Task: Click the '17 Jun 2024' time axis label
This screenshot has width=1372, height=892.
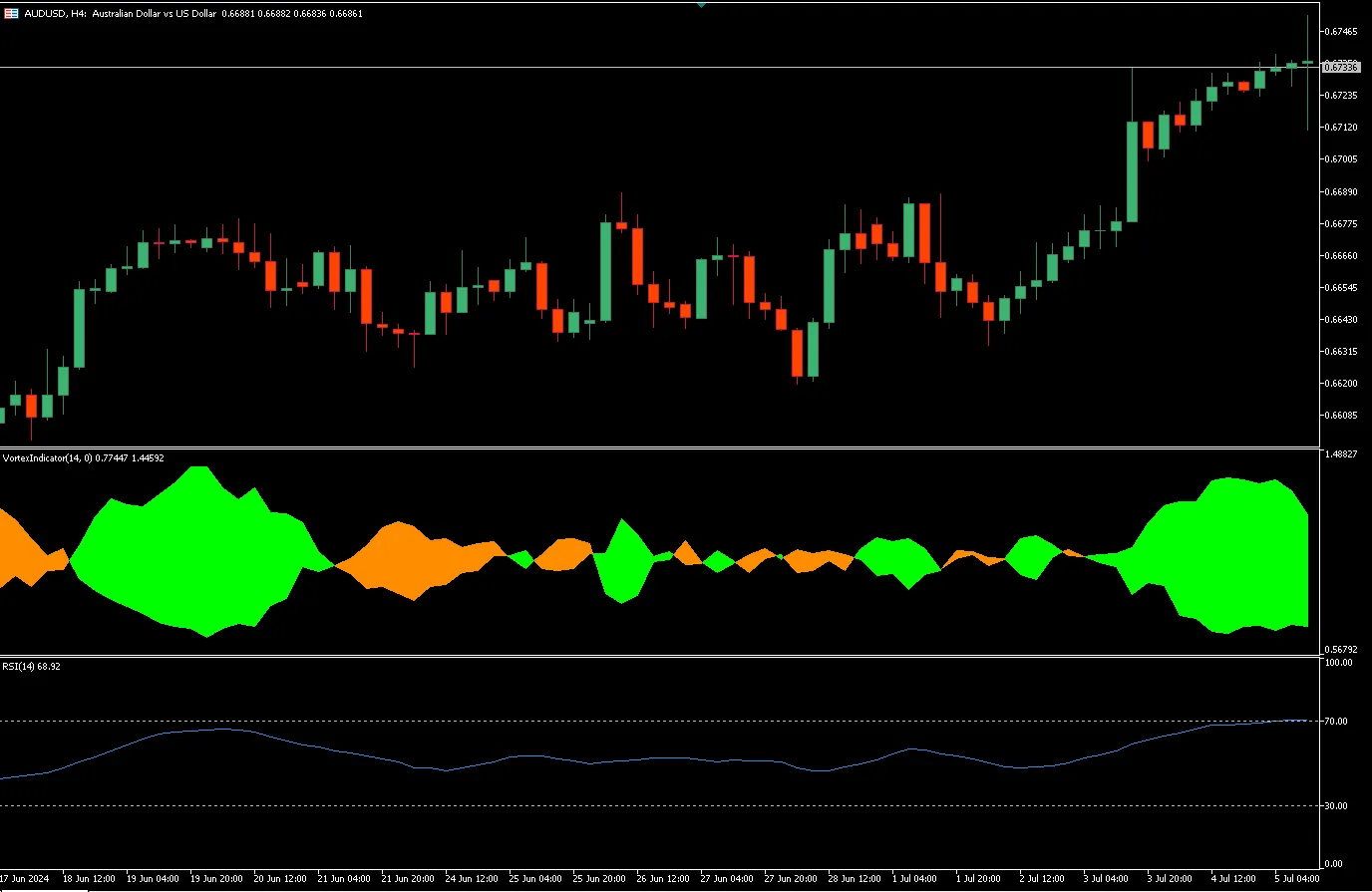Action: tap(25, 879)
